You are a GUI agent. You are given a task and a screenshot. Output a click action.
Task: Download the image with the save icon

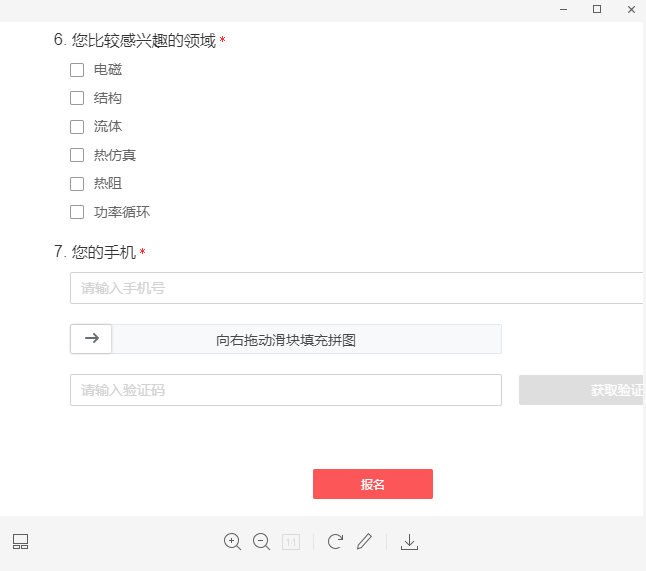pyautogui.click(x=408, y=541)
